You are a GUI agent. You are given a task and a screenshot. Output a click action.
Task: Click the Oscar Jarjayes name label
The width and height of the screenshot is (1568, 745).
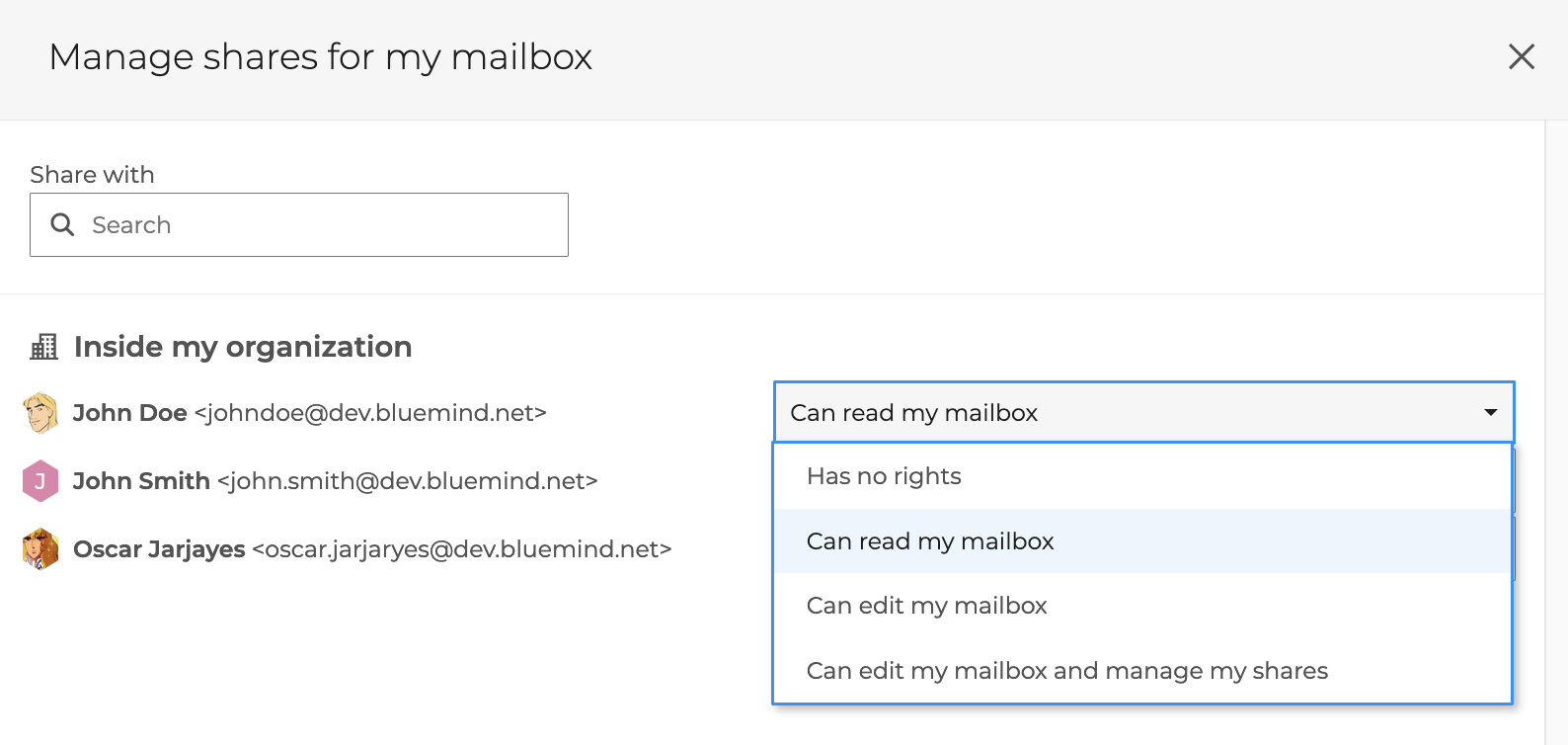(x=159, y=549)
